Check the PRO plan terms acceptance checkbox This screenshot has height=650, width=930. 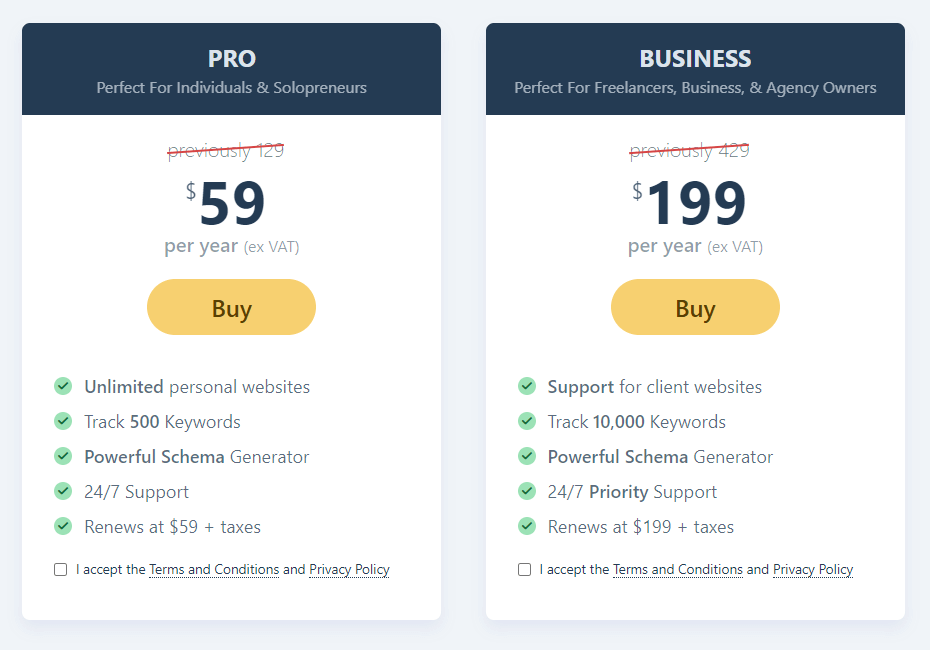pyautogui.click(x=60, y=569)
